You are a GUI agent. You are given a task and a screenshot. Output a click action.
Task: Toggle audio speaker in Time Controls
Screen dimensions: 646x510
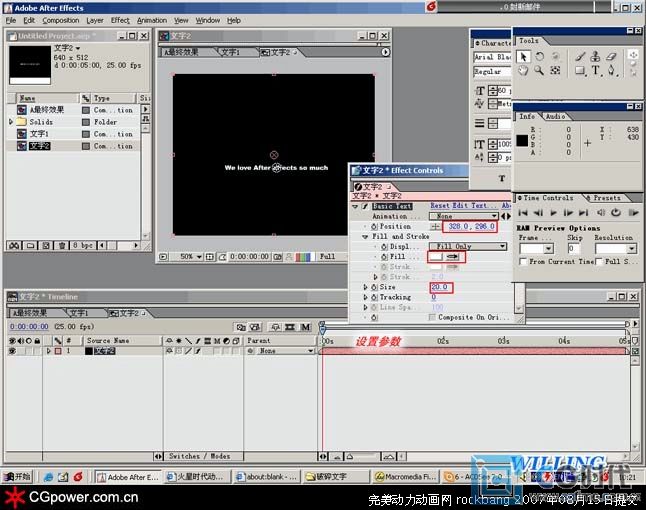(x=601, y=213)
